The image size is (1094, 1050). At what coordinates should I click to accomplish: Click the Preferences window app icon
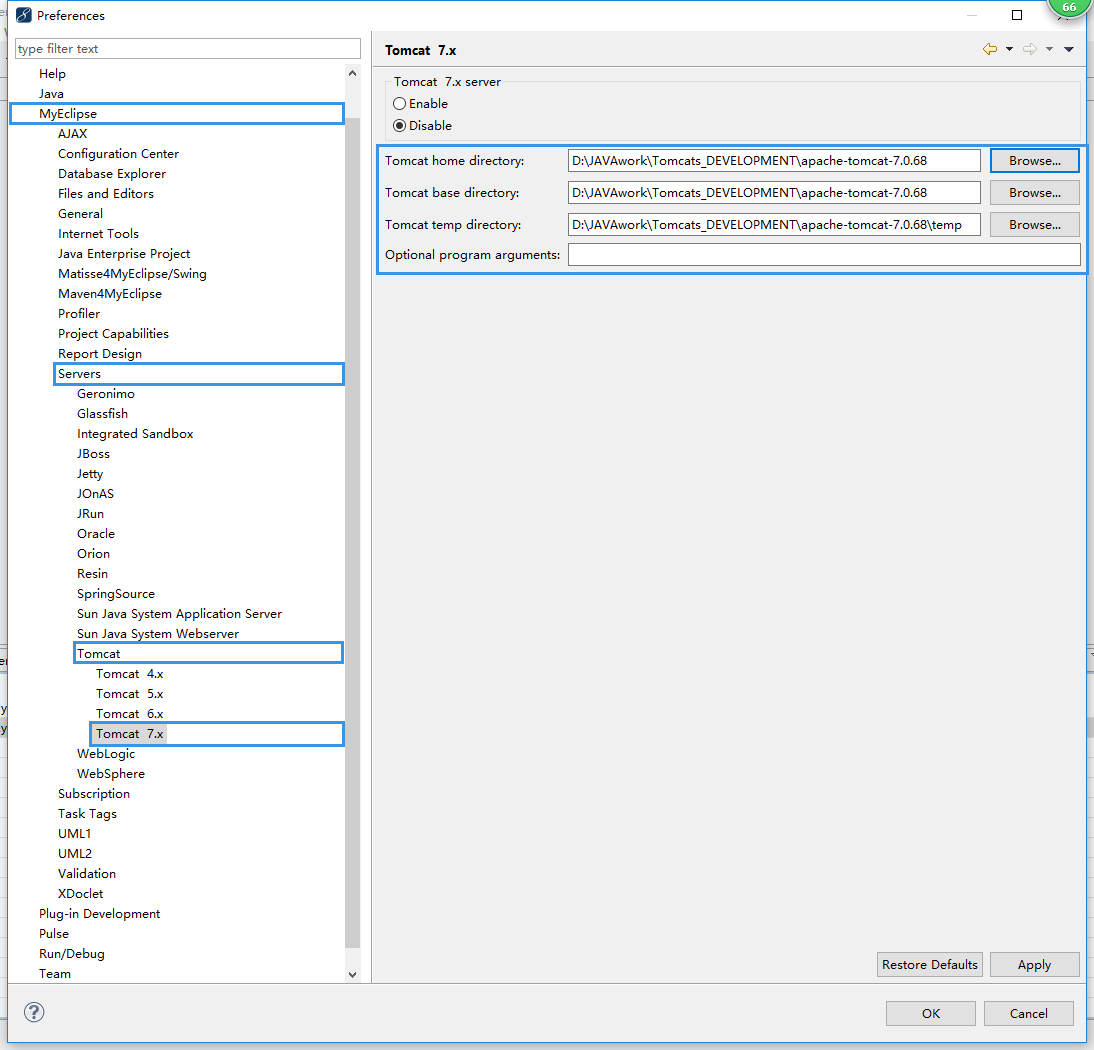pyautogui.click(x=24, y=15)
